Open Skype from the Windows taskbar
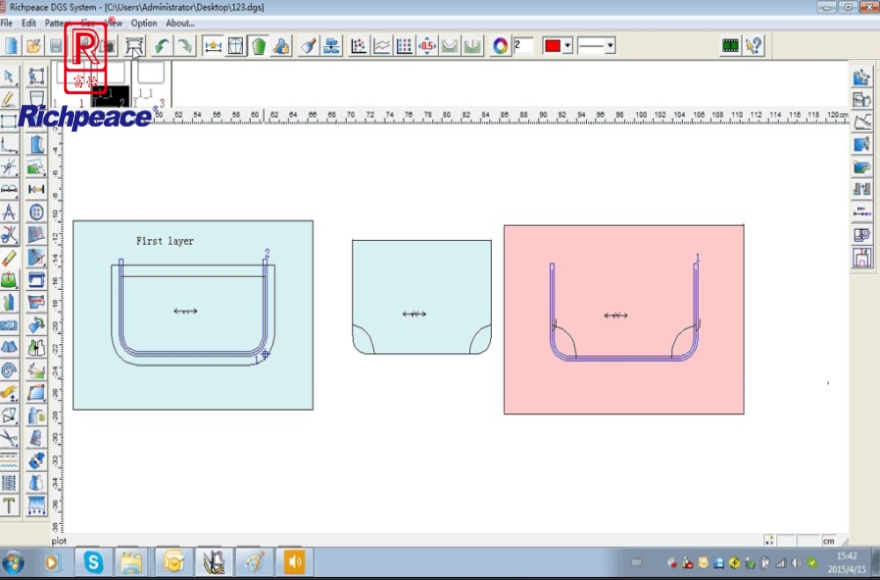 [x=93, y=562]
